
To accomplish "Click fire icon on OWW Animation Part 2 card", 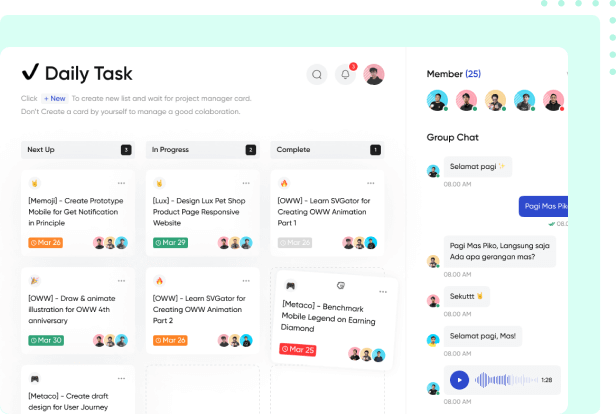I will 159,281.
